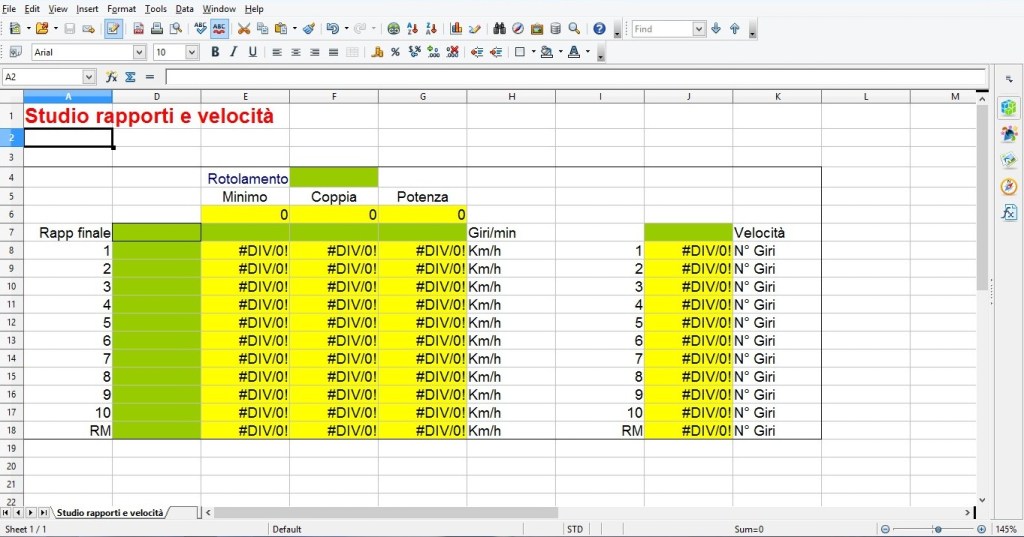Click the Sort Ascending icon

(413, 29)
